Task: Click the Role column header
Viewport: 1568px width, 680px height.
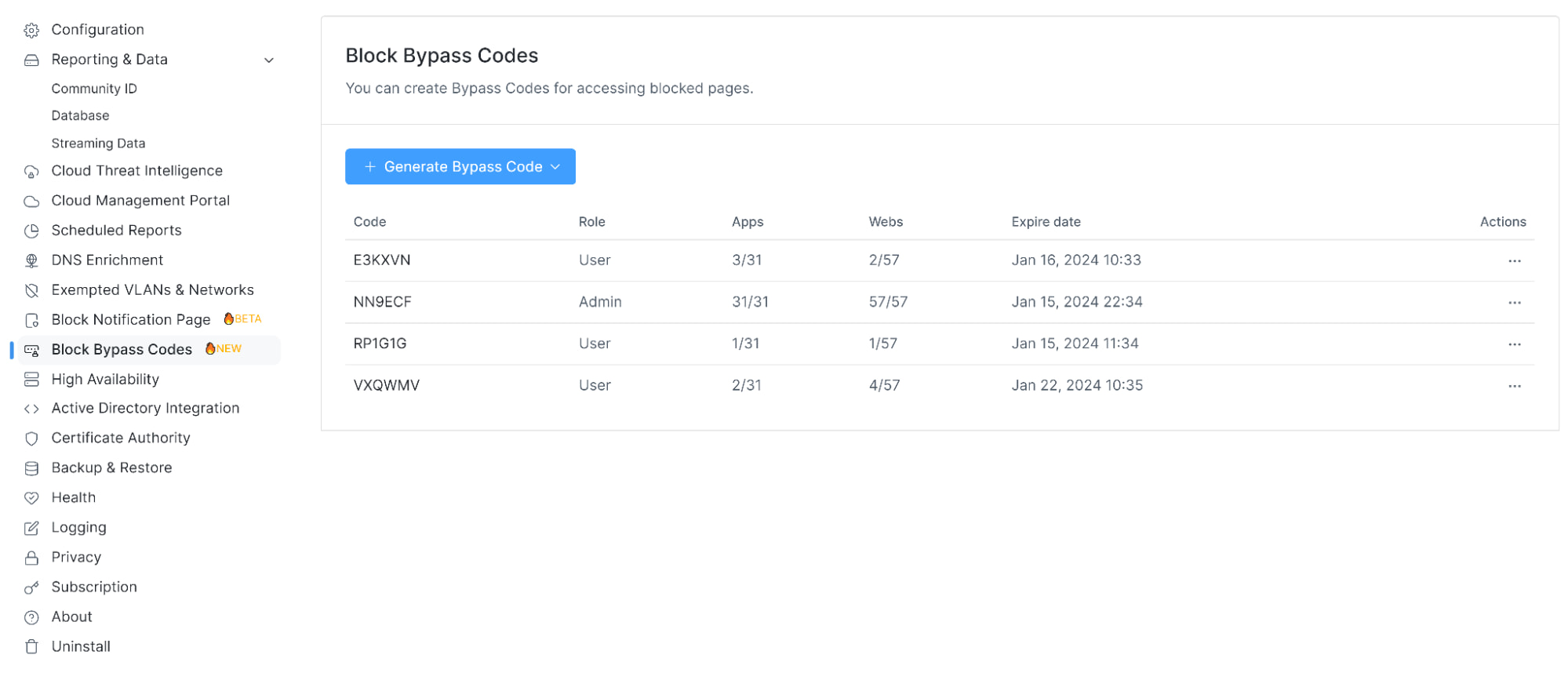Action: coord(592,222)
